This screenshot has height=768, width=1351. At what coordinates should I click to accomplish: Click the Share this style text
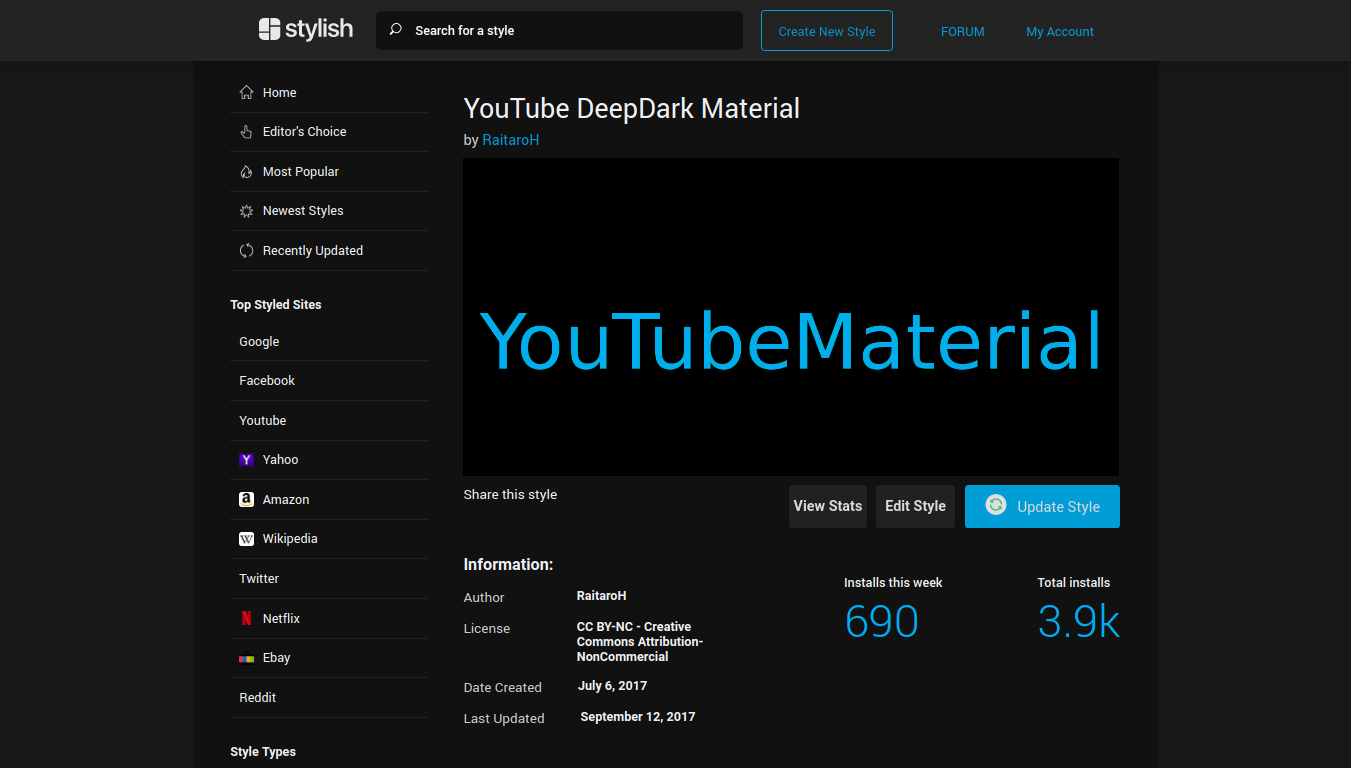click(510, 495)
